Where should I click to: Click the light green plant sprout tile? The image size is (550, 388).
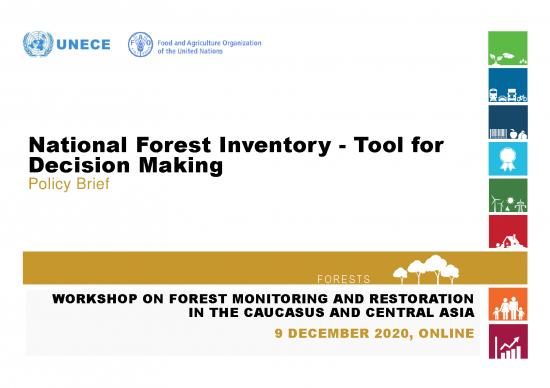pos(508,48)
